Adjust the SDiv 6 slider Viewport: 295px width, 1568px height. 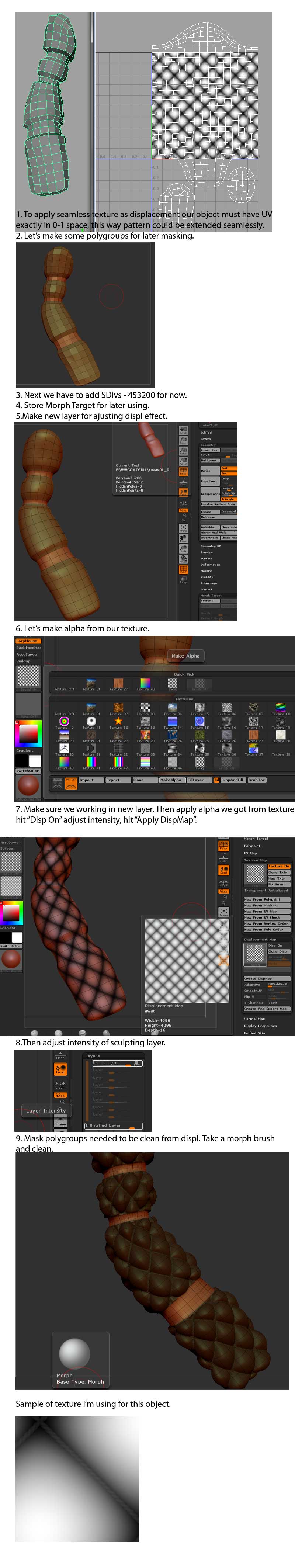(x=216, y=457)
